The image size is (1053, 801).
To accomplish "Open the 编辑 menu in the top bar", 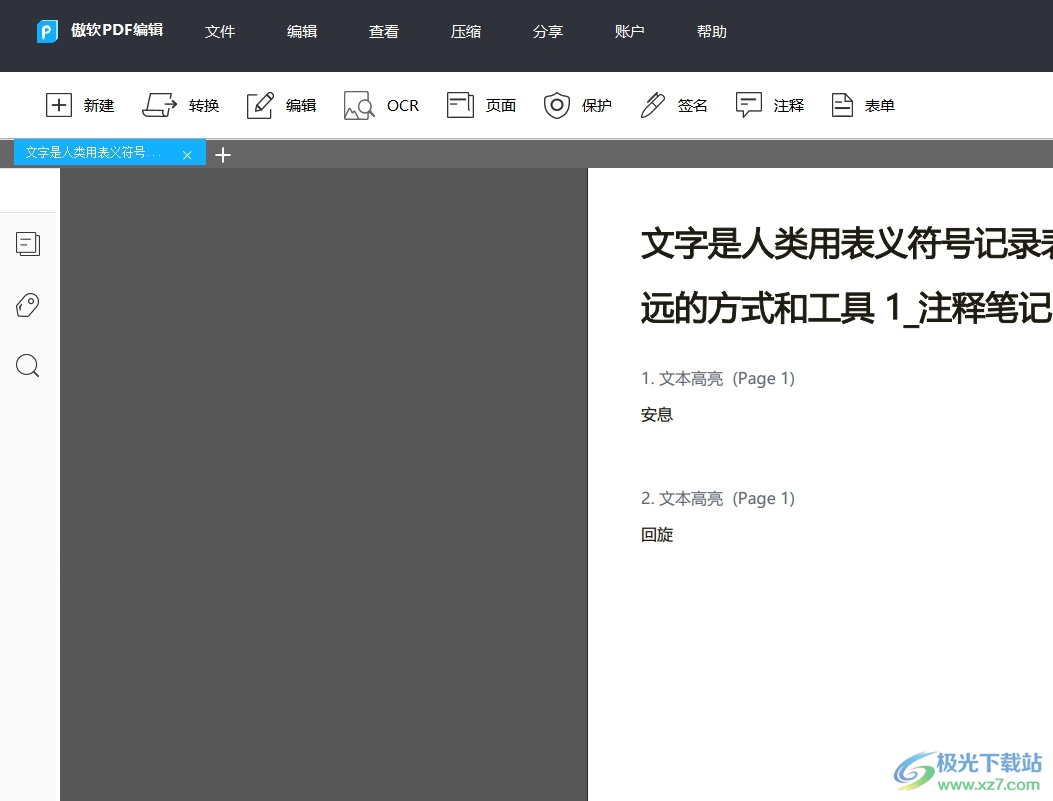I will (302, 32).
